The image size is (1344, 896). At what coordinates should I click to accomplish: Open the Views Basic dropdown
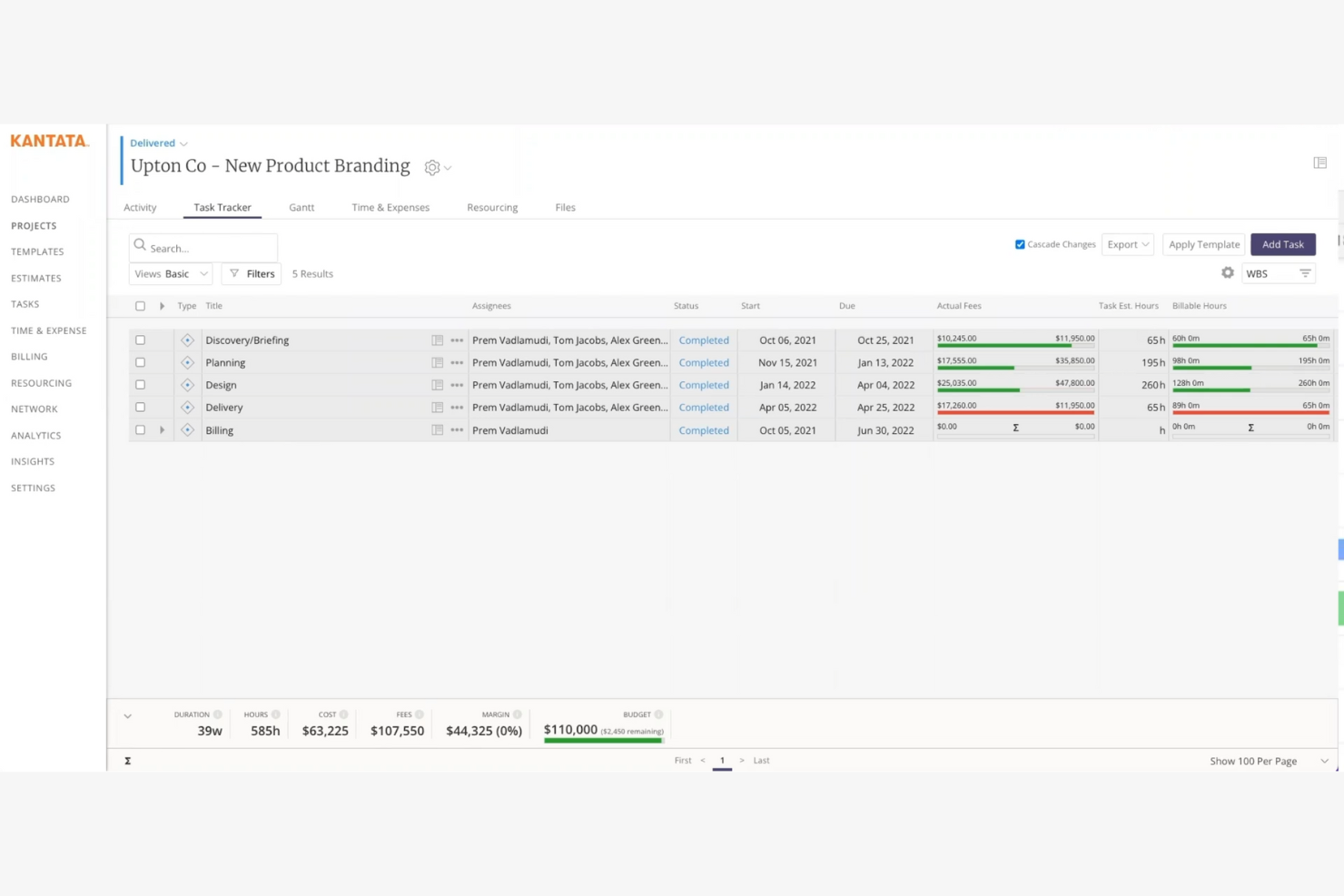pyautogui.click(x=171, y=274)
